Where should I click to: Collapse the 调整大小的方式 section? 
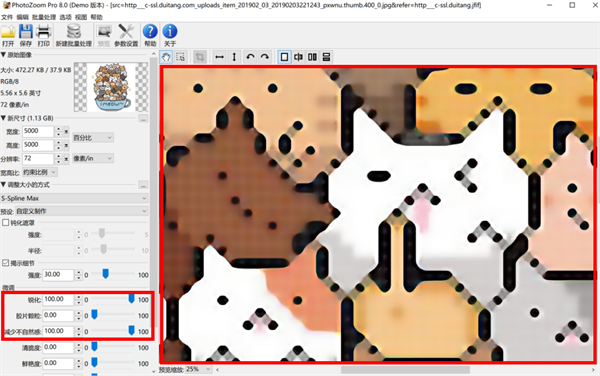coord(3,185)
